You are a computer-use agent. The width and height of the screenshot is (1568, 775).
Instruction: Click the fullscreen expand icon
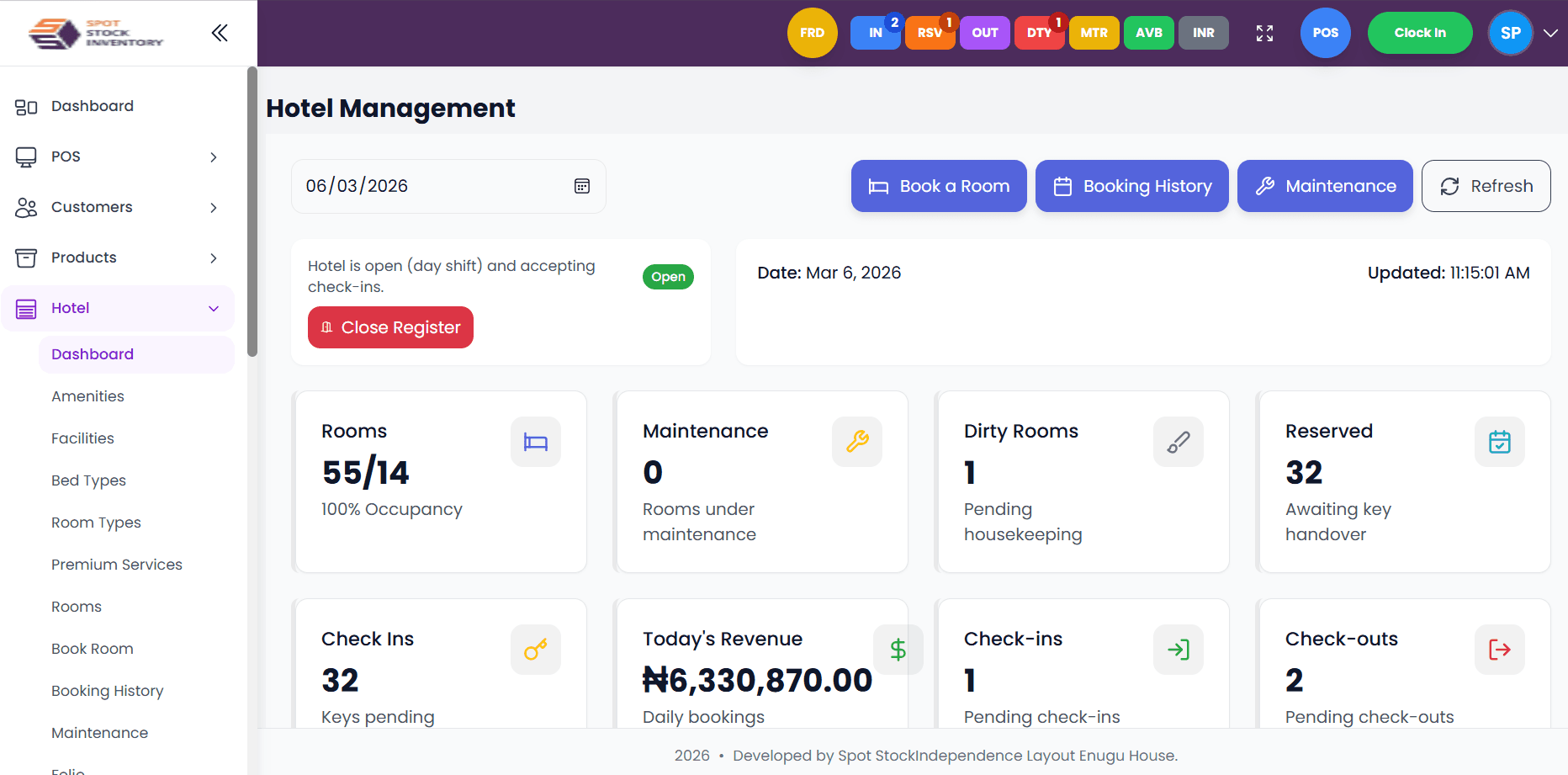1264,33
